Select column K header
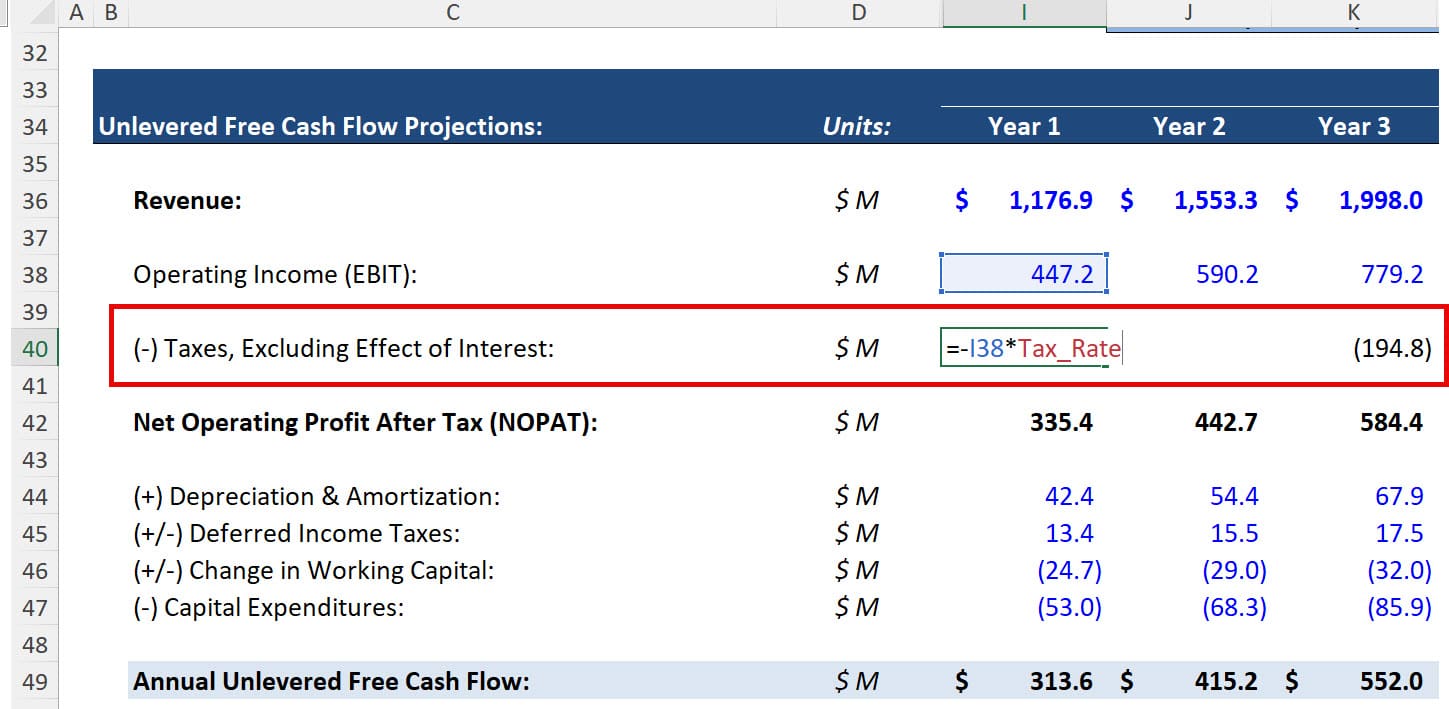 1353,12
